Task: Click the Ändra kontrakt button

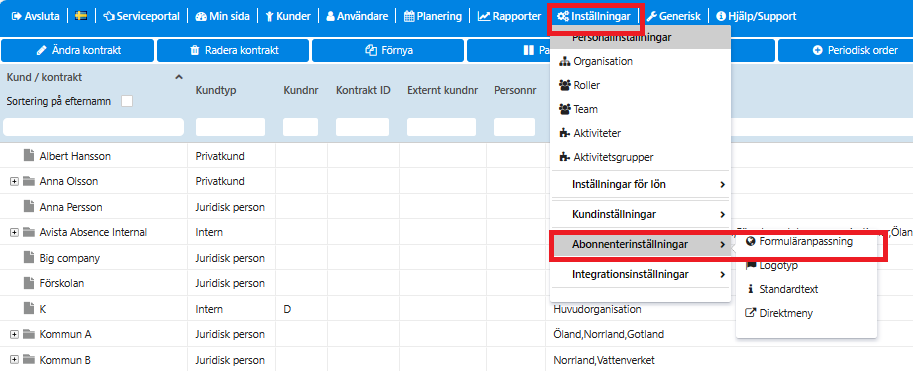Action: (77, 51)
